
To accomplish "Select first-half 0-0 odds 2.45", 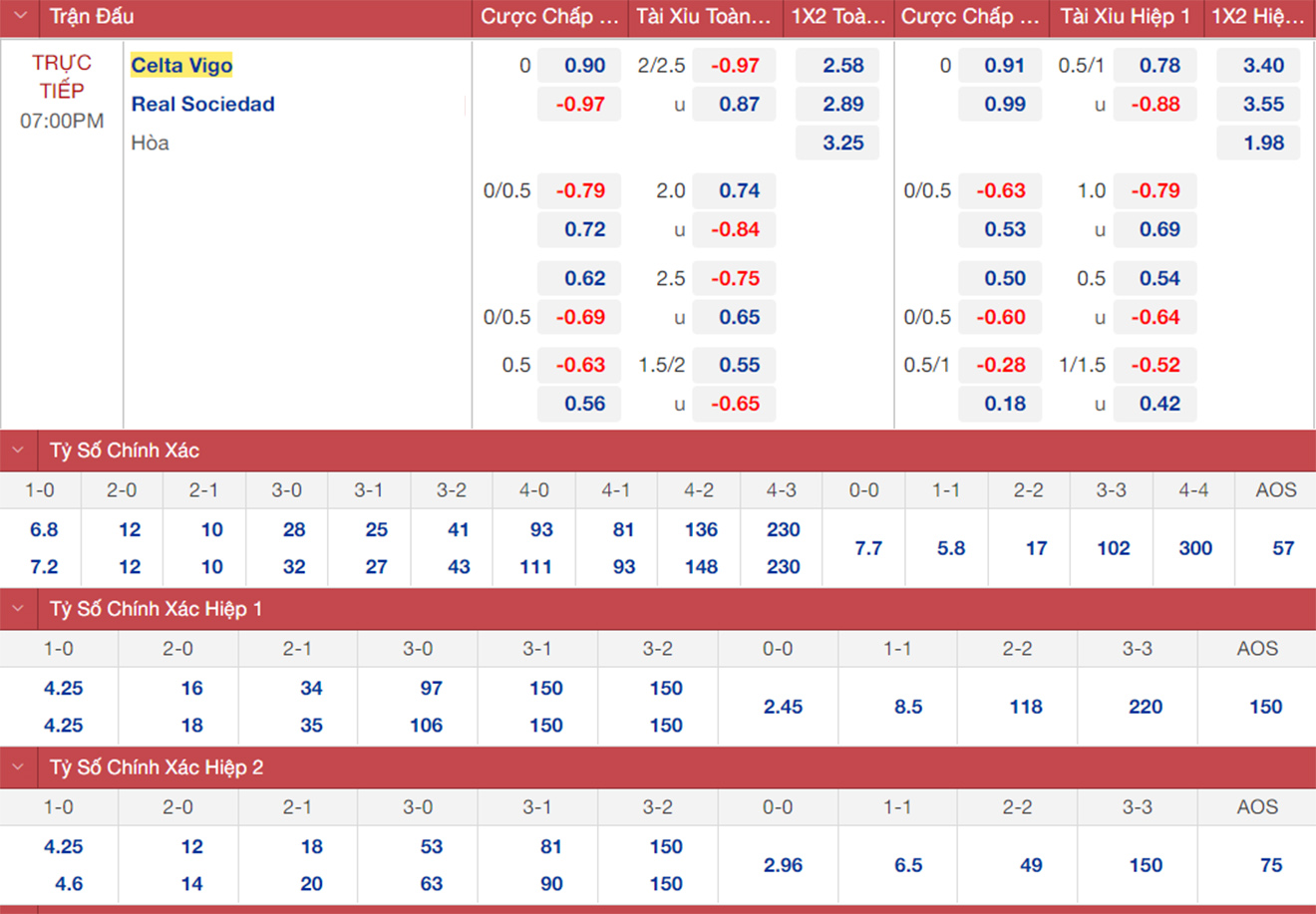I will [783, 707].
